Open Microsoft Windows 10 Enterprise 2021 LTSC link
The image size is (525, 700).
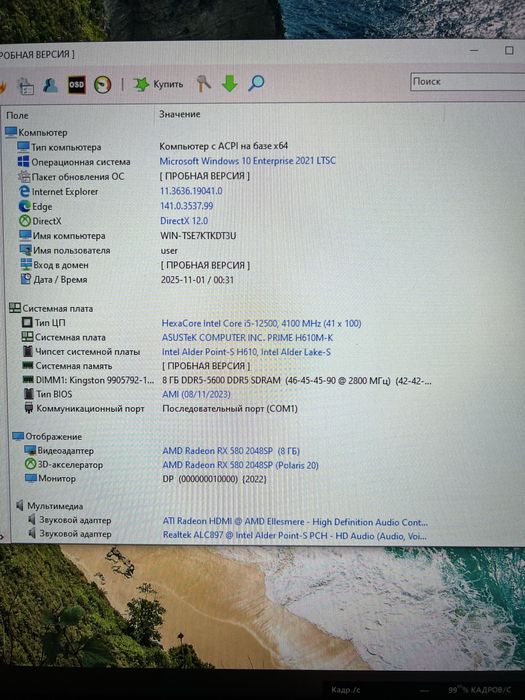click(x=248, y=161)
